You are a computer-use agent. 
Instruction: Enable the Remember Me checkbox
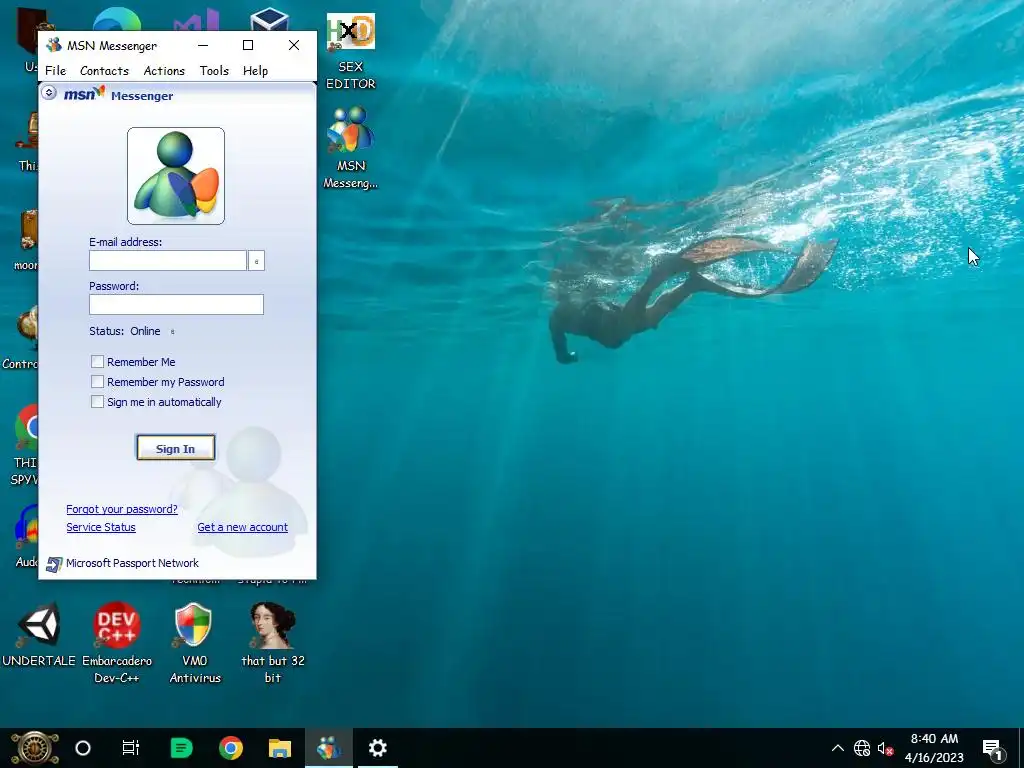pos(97,361)
